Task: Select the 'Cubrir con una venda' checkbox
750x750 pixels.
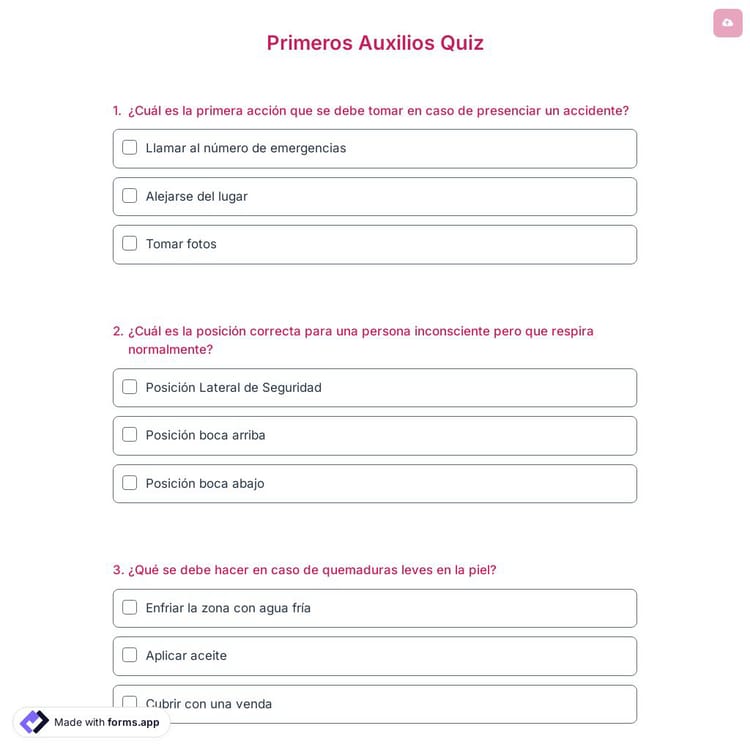Action: [x=130, y=703]
